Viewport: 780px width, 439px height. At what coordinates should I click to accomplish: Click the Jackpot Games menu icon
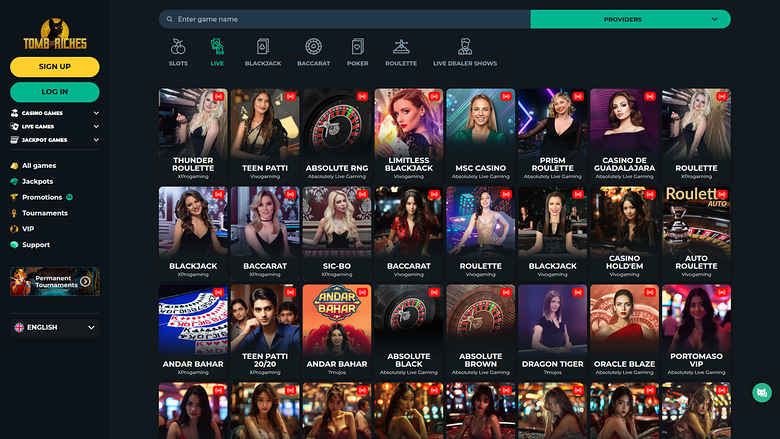[14, 140]
